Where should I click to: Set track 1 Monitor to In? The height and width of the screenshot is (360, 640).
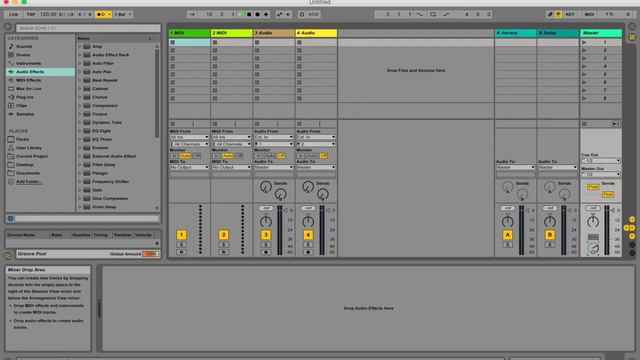[x=174, y=156]
